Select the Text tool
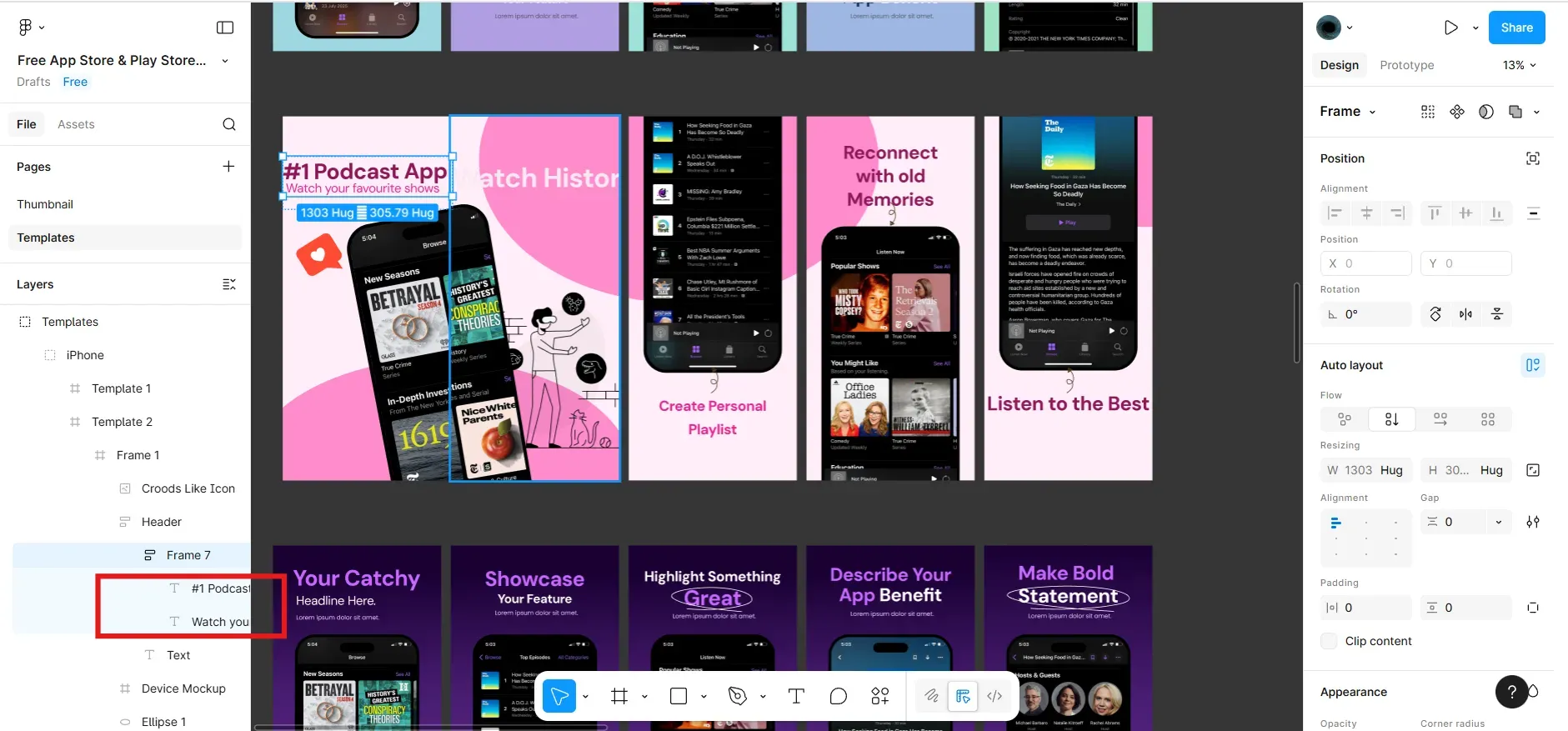Image resolution: width=1568 pixels, height=731 pixels. [796, 696]
